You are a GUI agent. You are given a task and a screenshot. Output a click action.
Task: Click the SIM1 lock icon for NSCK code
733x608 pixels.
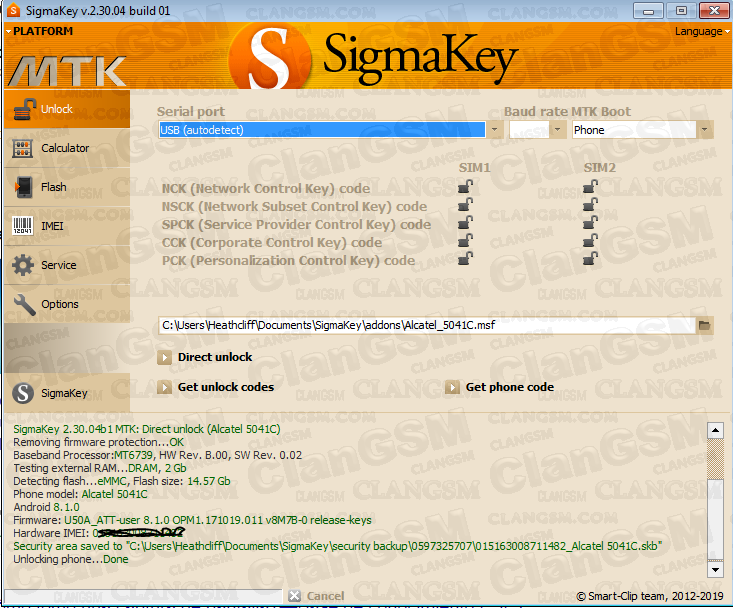(465, 205)
